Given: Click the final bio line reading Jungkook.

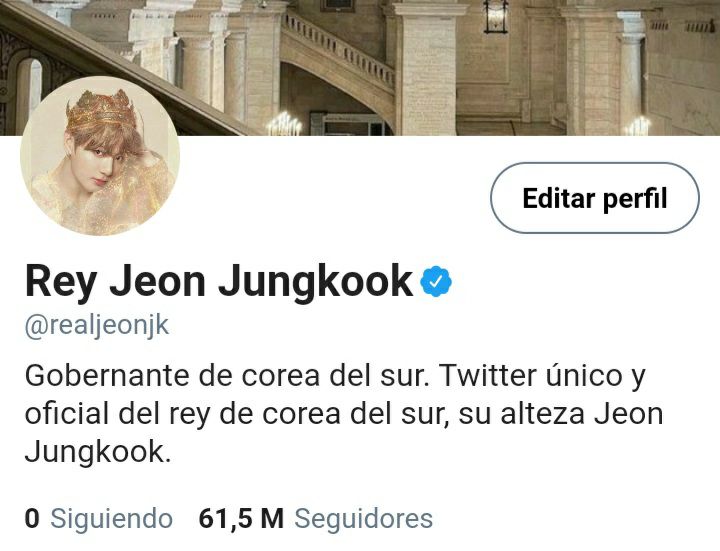Looking at the screenshot, I should tap(98, 452).
